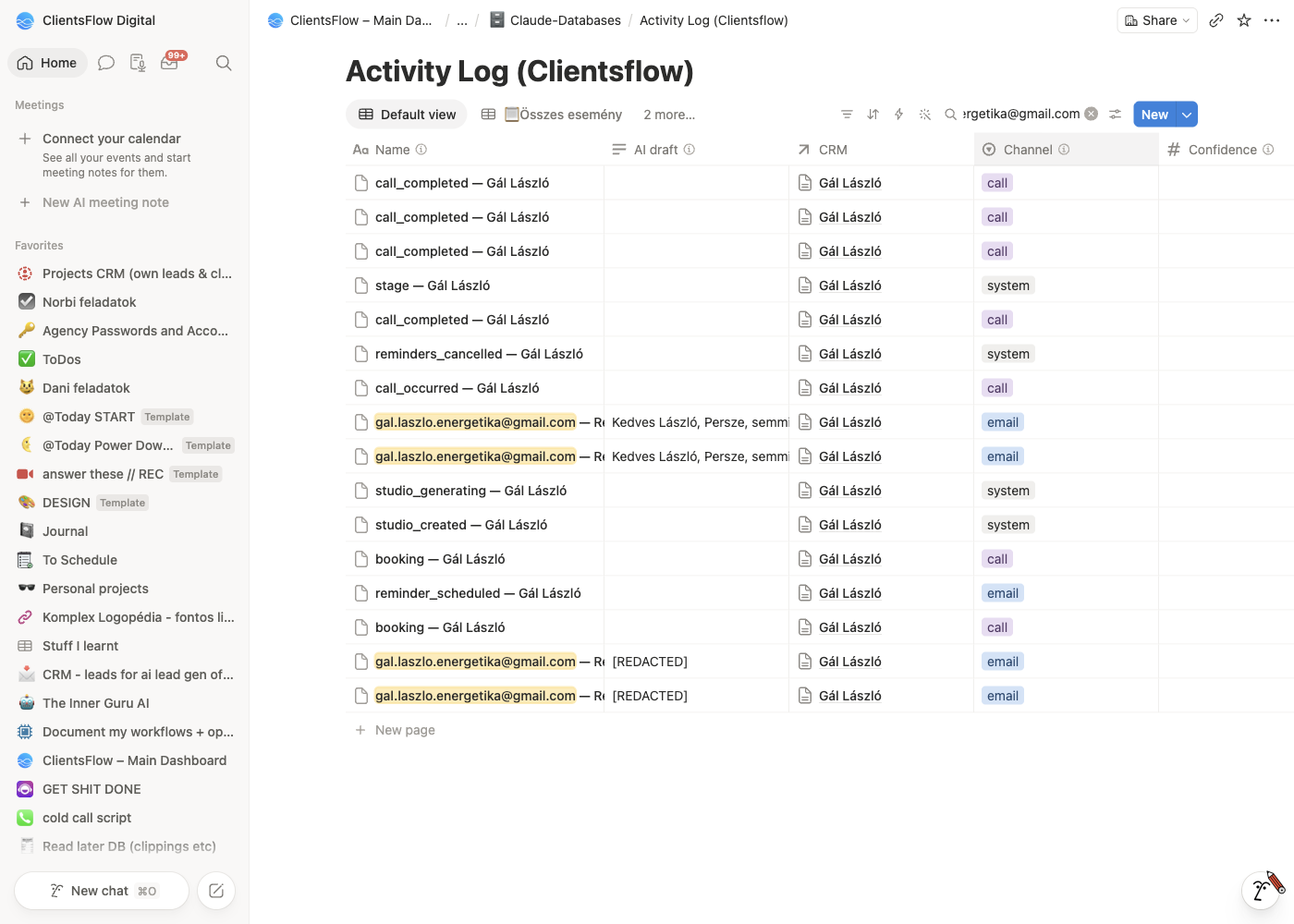Viewport: 1294px width, 924px height.
Task: Go to the Home tab in sidebar
Action: (47, 63)
